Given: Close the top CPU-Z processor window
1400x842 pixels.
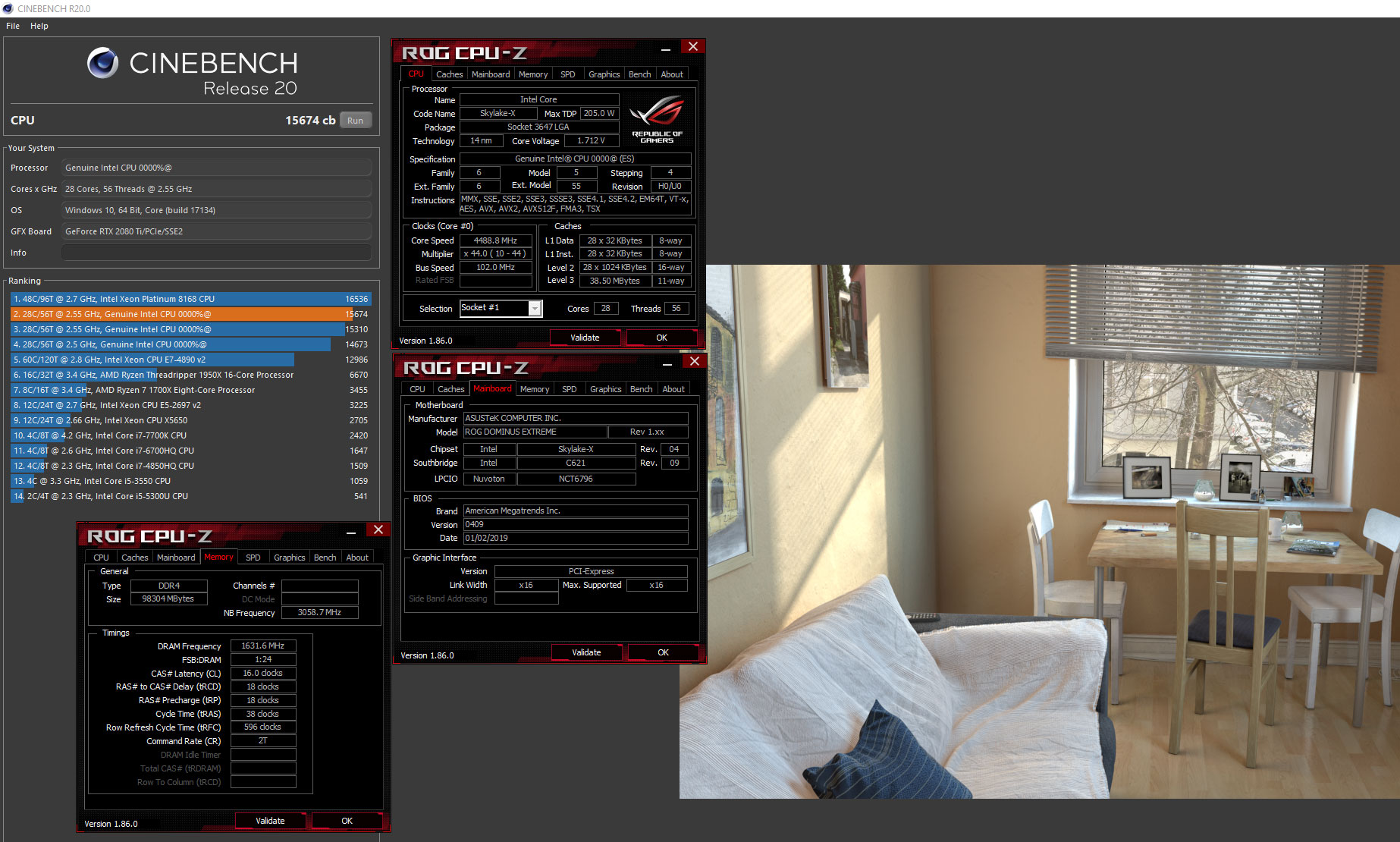Looking at the screenshot, I should click(x=693, y=47).
